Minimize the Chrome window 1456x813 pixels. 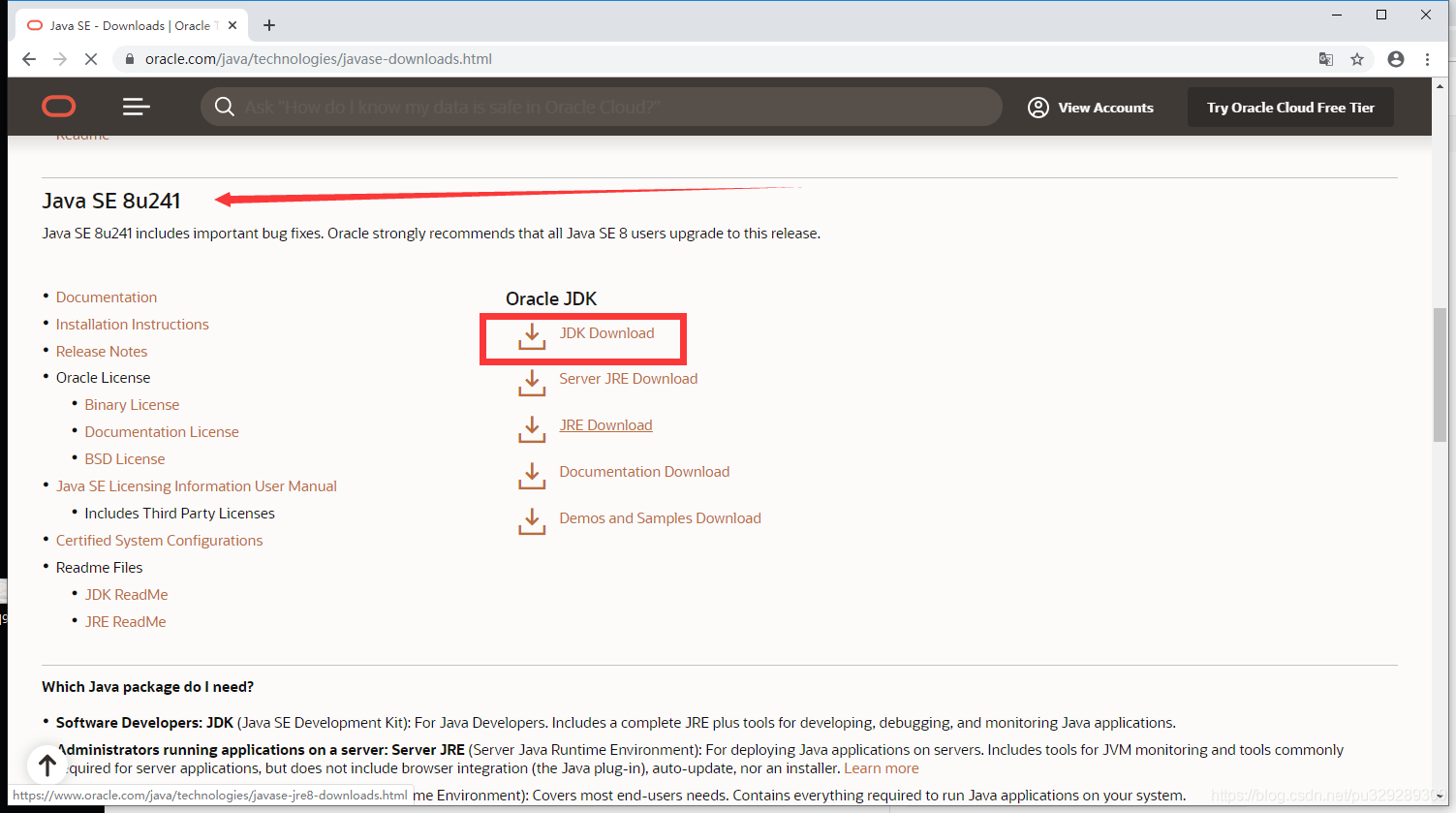point(1337,15)
